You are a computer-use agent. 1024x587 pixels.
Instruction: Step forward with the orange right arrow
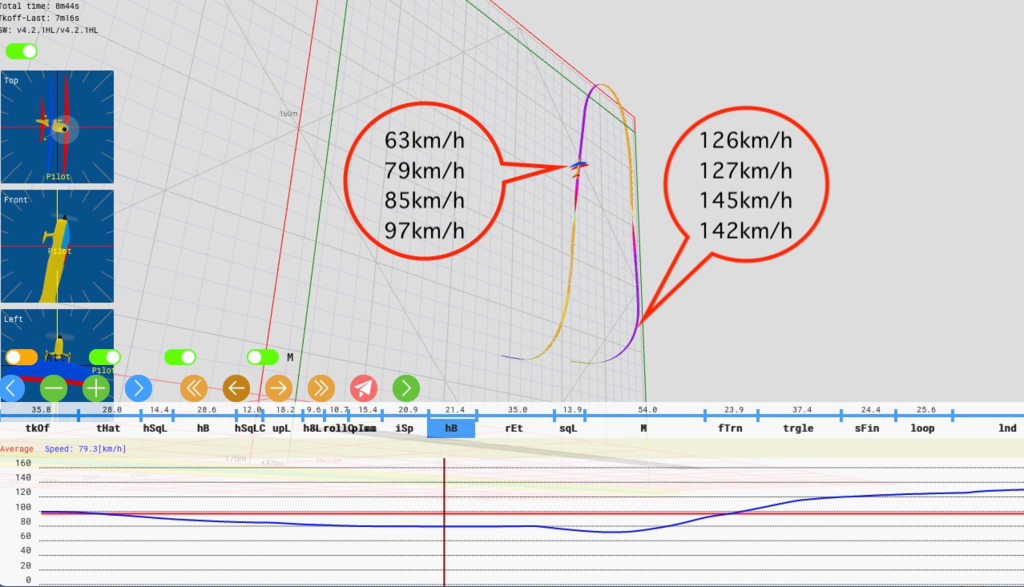[x=279, y=389]
